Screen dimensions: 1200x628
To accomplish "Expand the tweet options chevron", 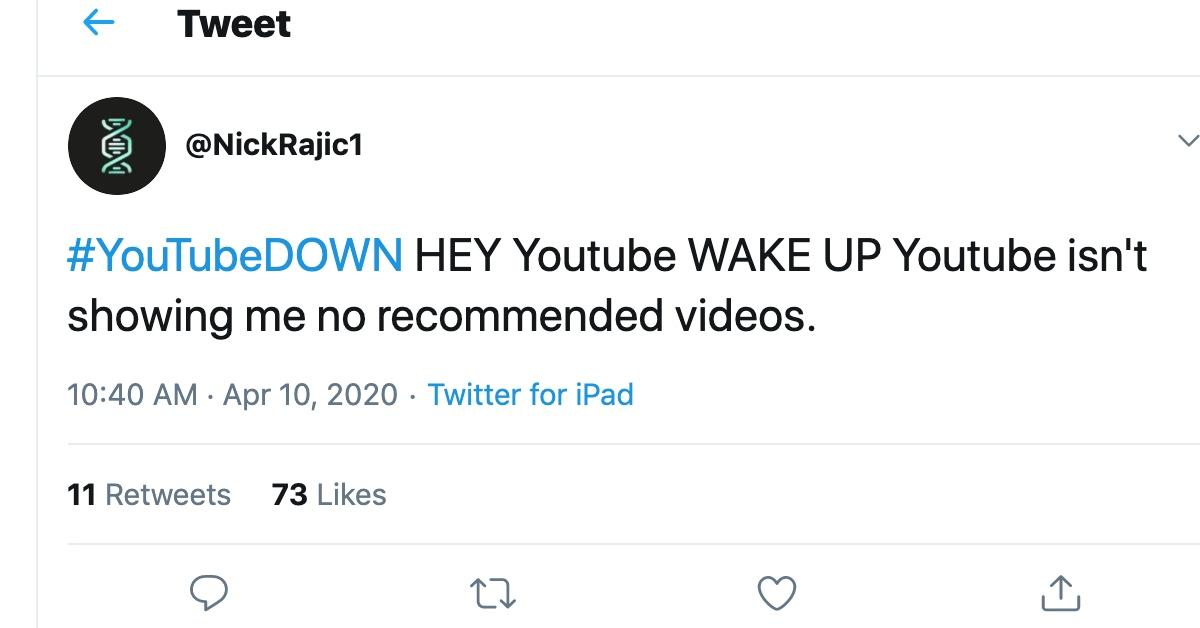I will pos(1186,141).
